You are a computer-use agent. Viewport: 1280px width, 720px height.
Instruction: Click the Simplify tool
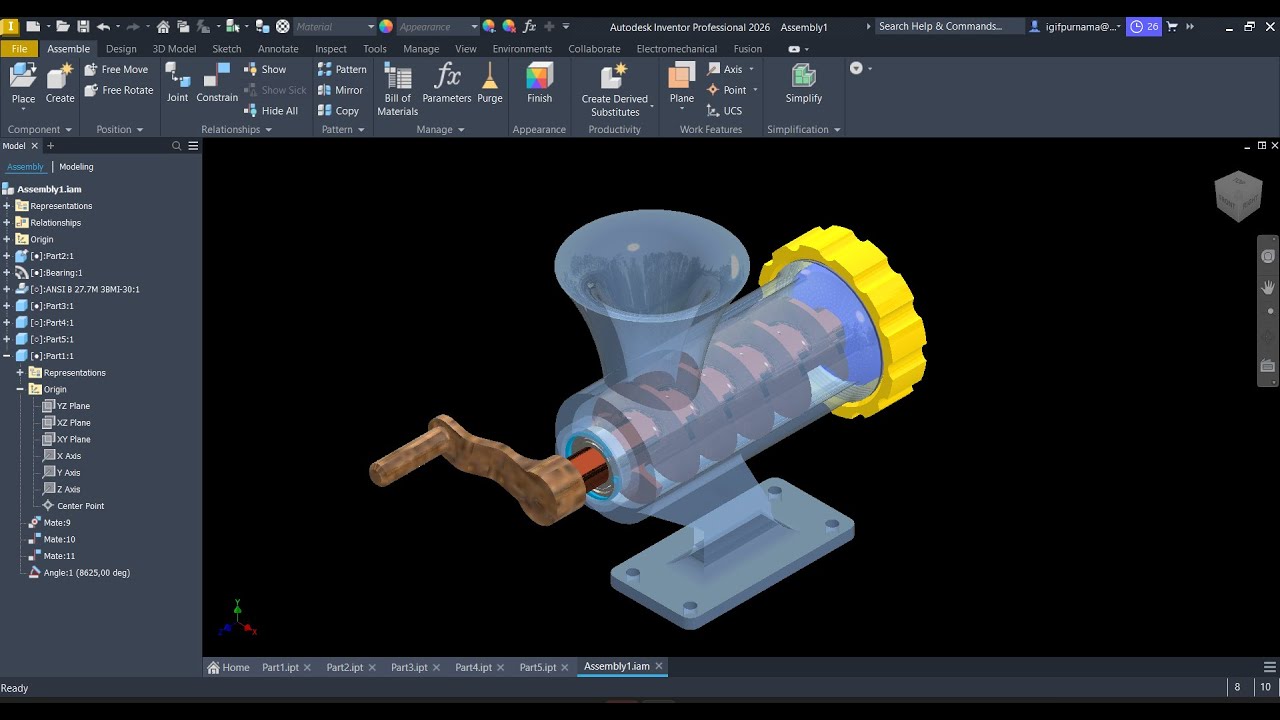[x=804, y=83]
